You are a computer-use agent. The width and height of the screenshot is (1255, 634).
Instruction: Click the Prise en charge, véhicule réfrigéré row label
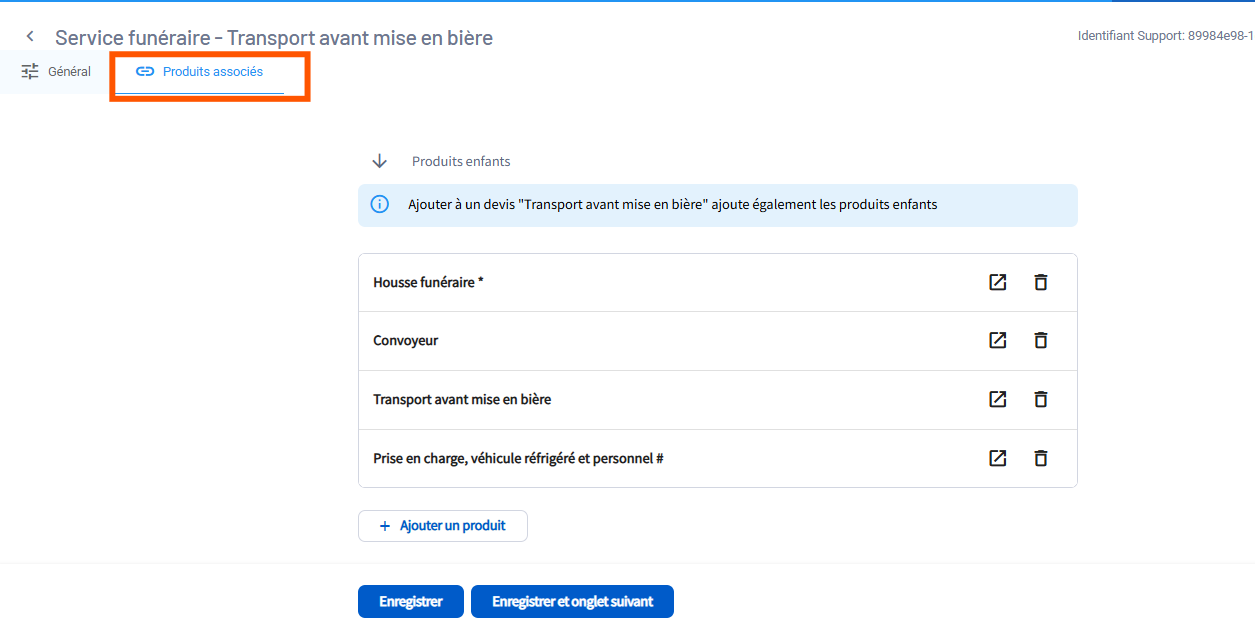coord(519,458)
